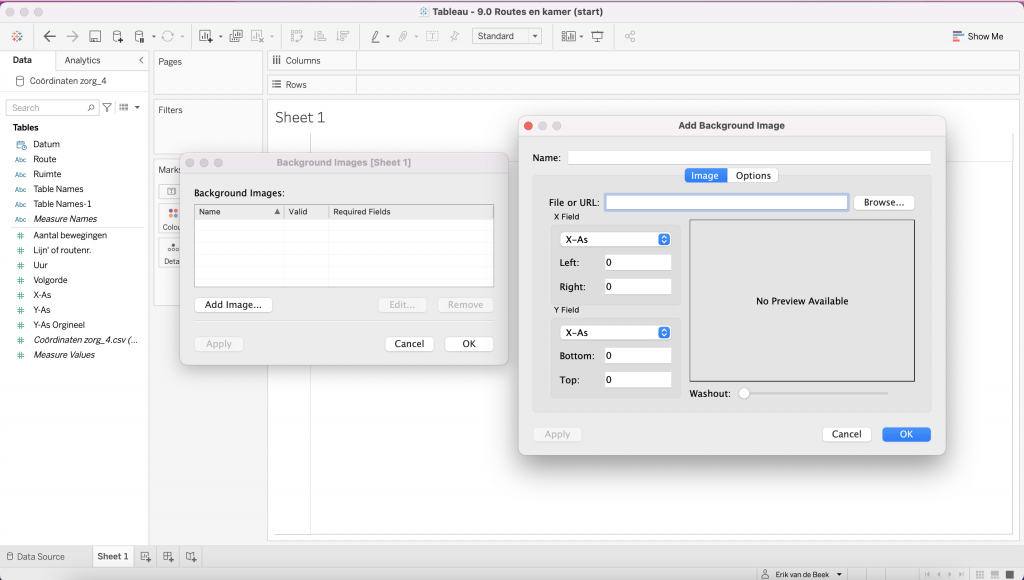Open the Data Source tab
This screenshot has height=580, width=1024.
(36, 556)
